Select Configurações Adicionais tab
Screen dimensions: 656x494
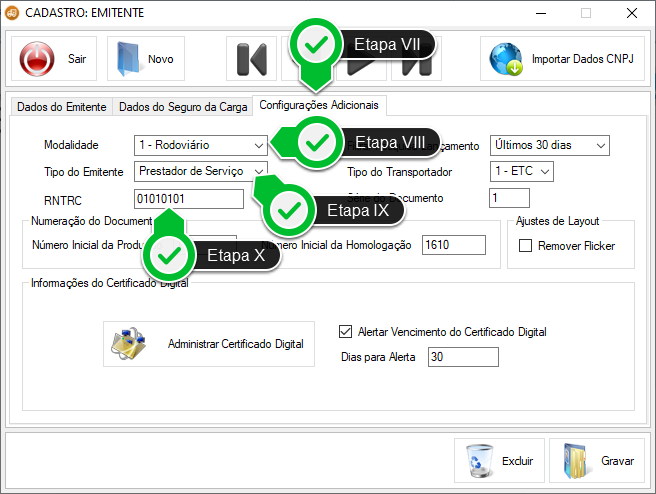coord(319,105)
